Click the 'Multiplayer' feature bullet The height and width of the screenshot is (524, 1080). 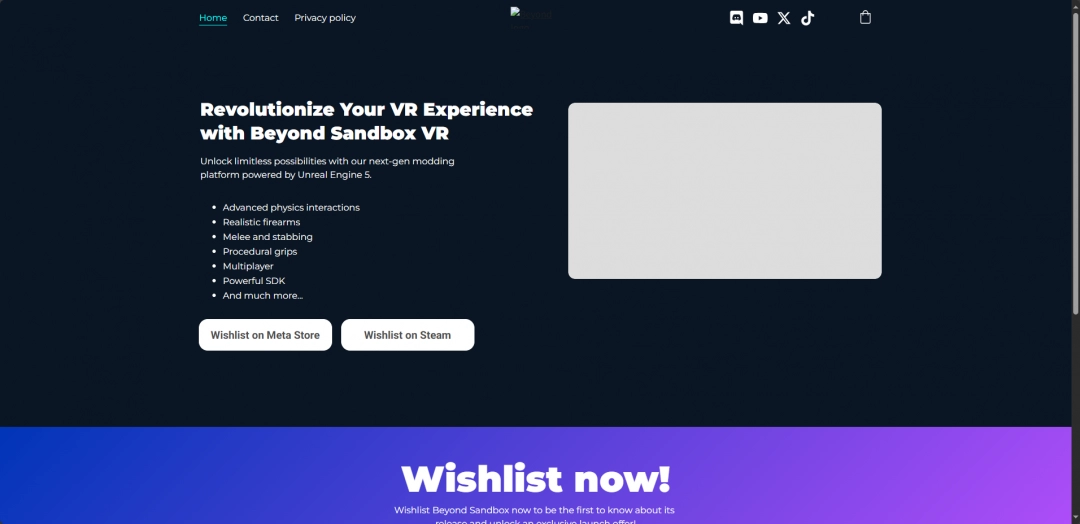[248, 266]
